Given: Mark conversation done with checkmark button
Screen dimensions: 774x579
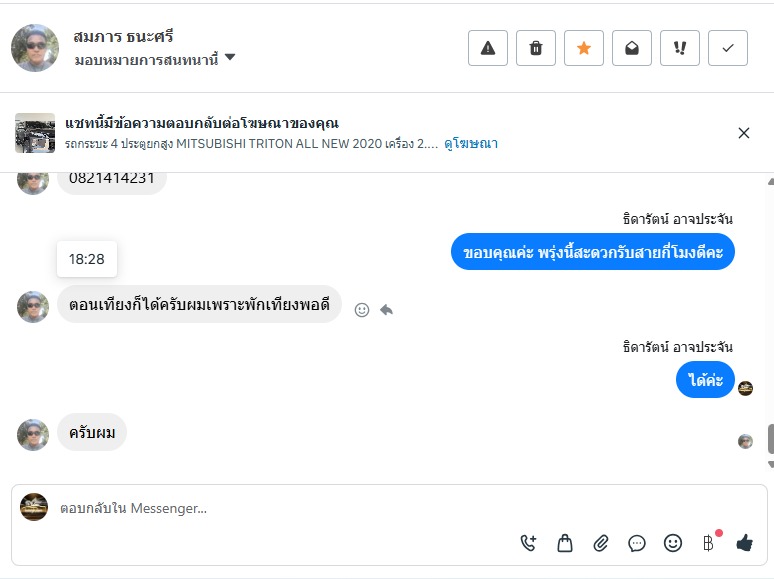Looking at the screenshot, I should 728,48.
